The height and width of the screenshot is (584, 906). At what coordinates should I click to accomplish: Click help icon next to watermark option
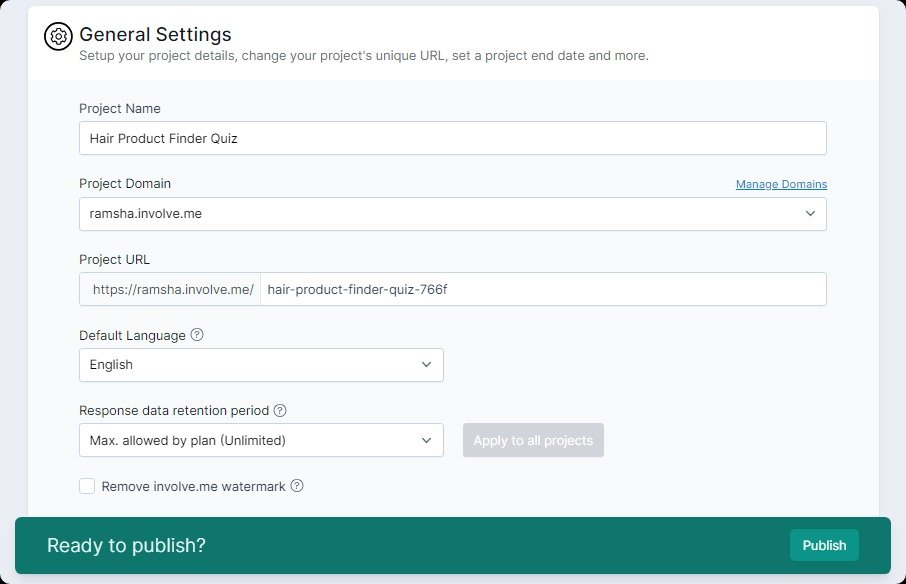297,486
